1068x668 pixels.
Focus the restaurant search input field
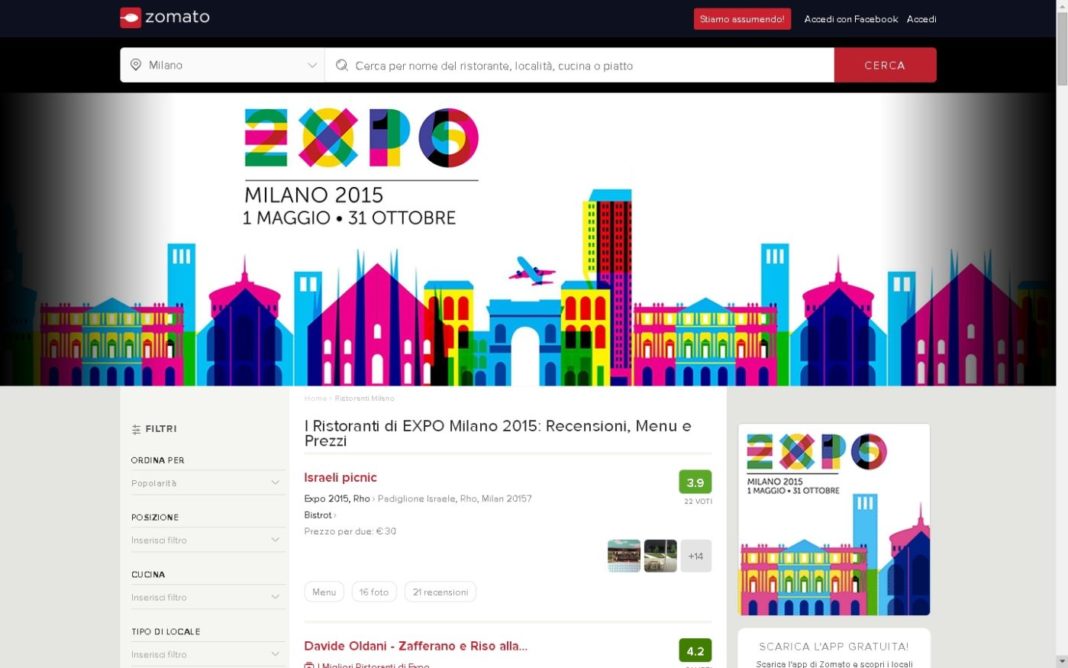(580, 65)
